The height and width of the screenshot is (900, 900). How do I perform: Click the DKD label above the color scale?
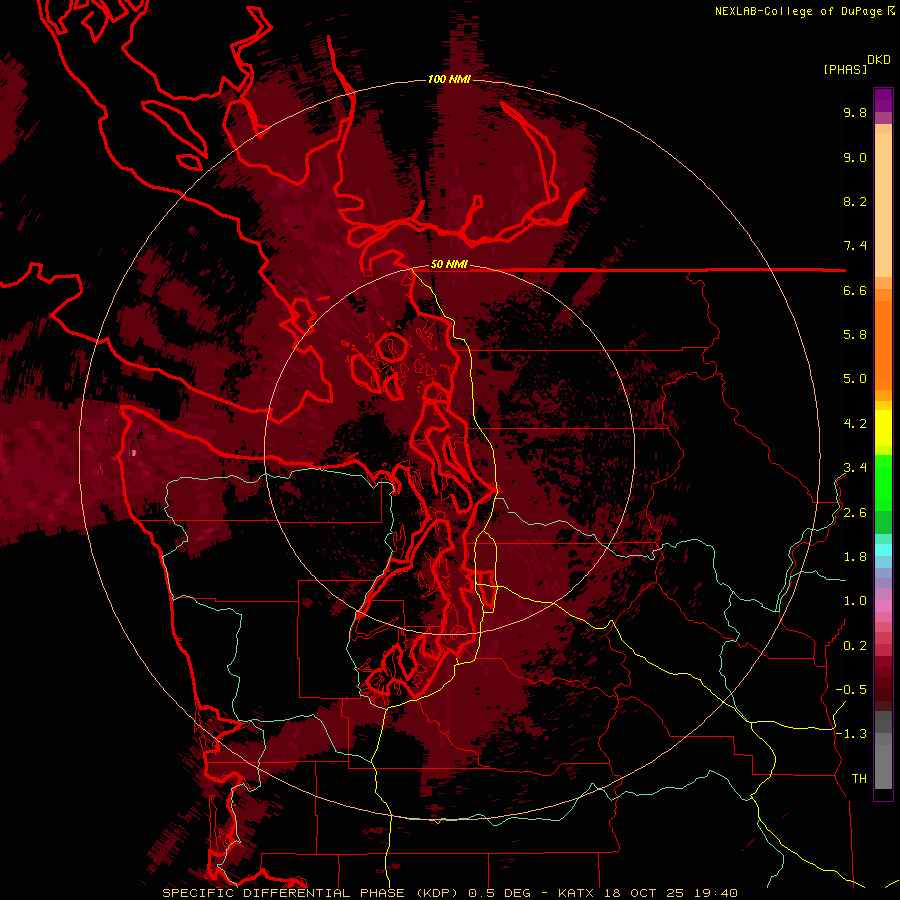[x=879, y=60]
